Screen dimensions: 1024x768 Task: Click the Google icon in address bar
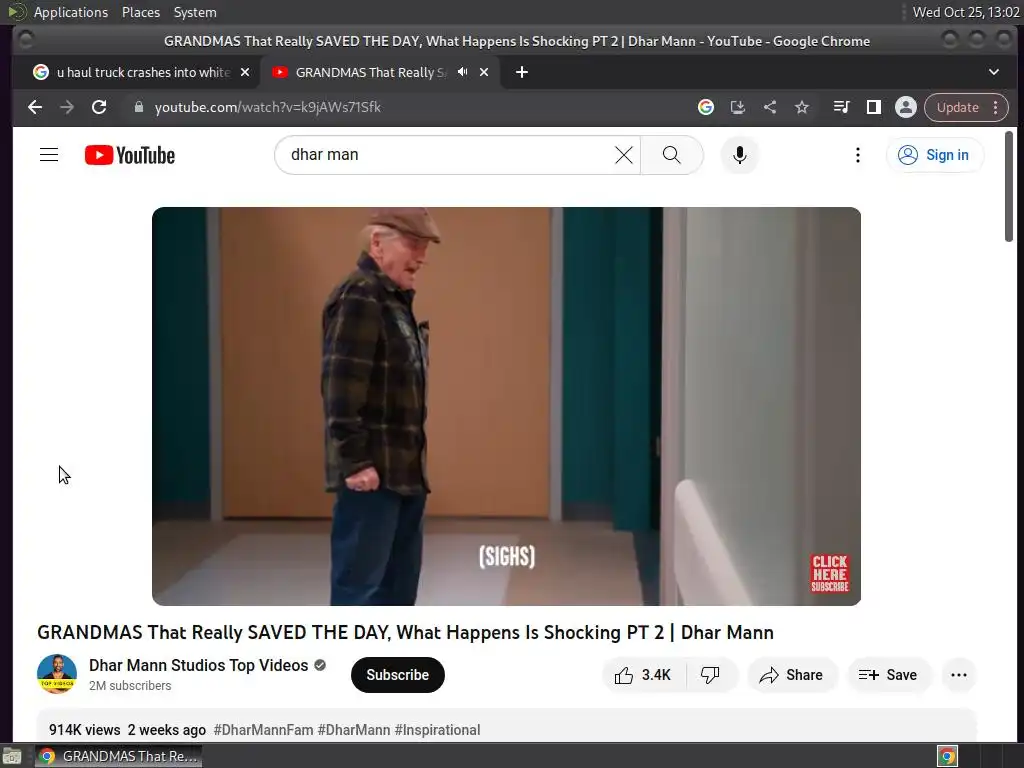(x=705, y=107)
